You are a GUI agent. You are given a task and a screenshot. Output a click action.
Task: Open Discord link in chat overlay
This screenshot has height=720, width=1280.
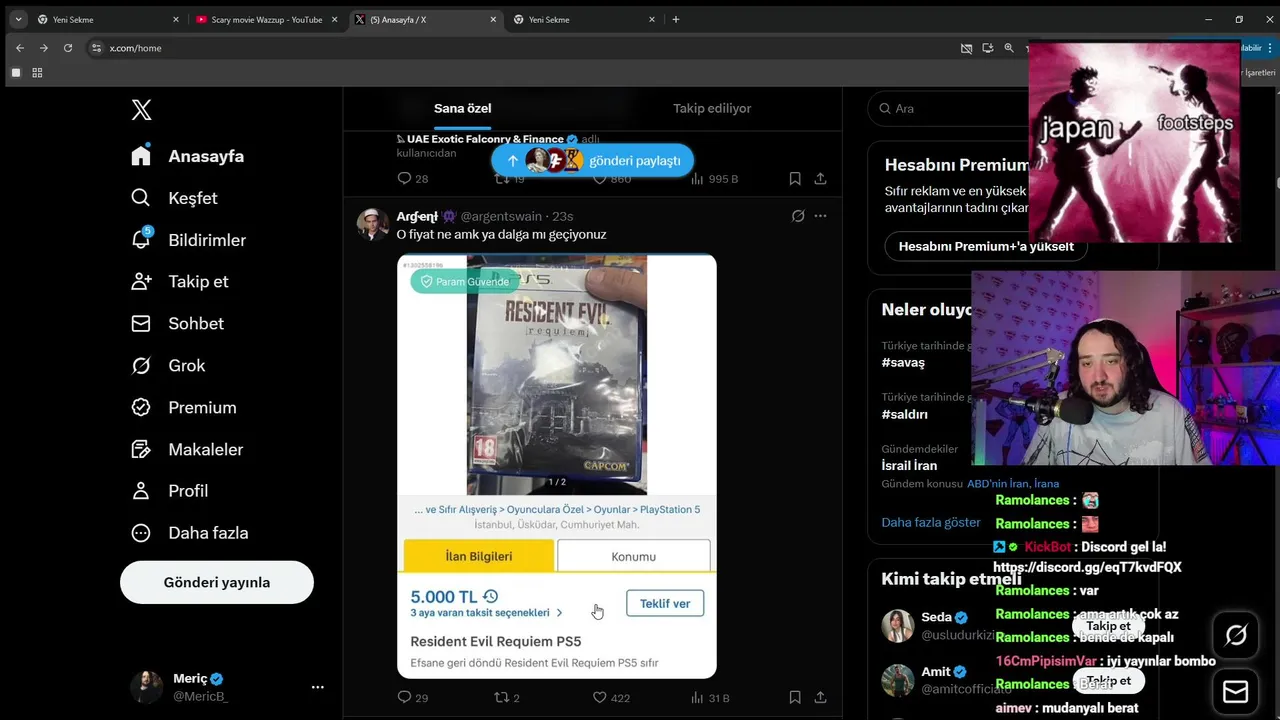coord(1087,567)
